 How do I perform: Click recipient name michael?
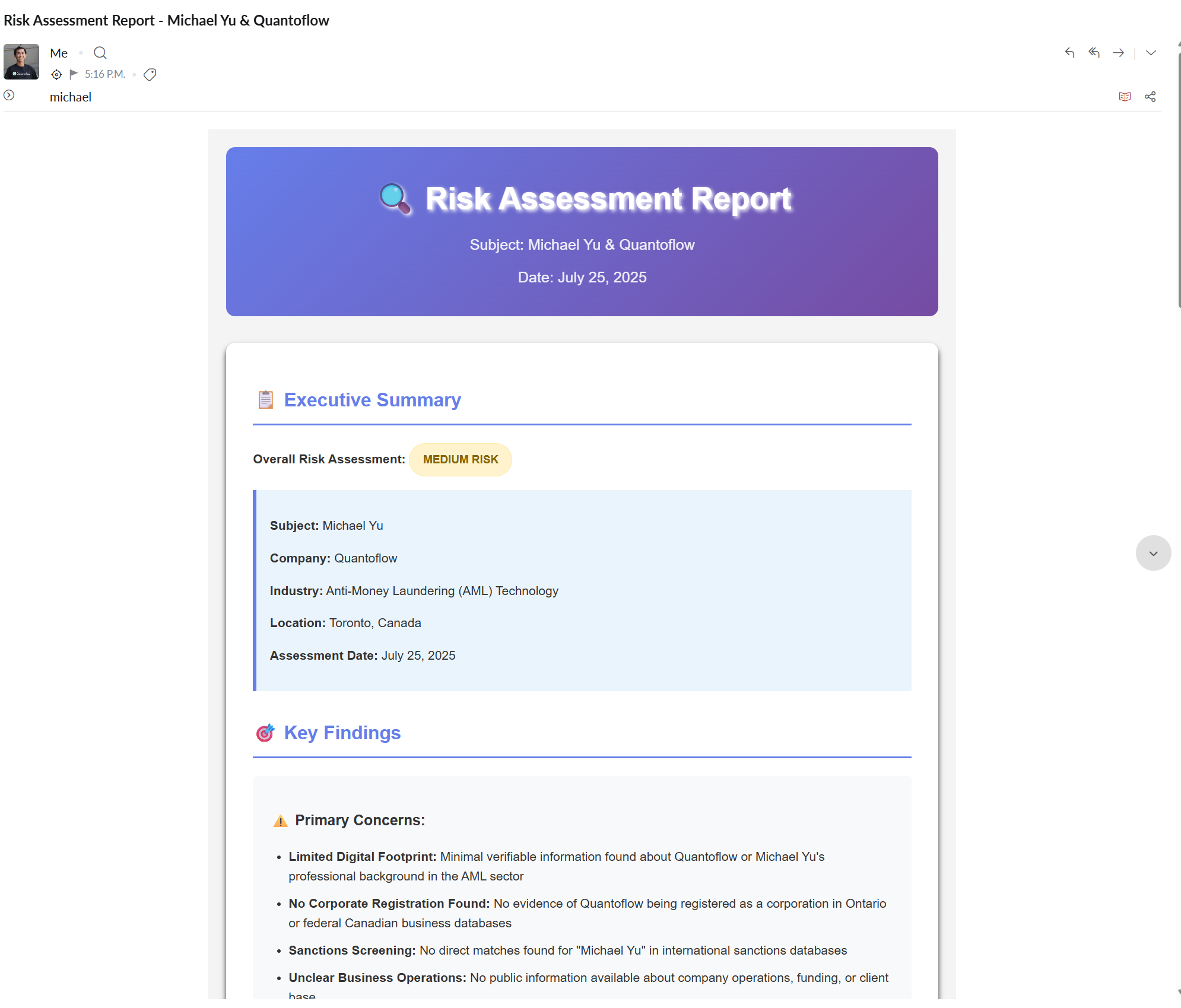click(x=70, y=97)
